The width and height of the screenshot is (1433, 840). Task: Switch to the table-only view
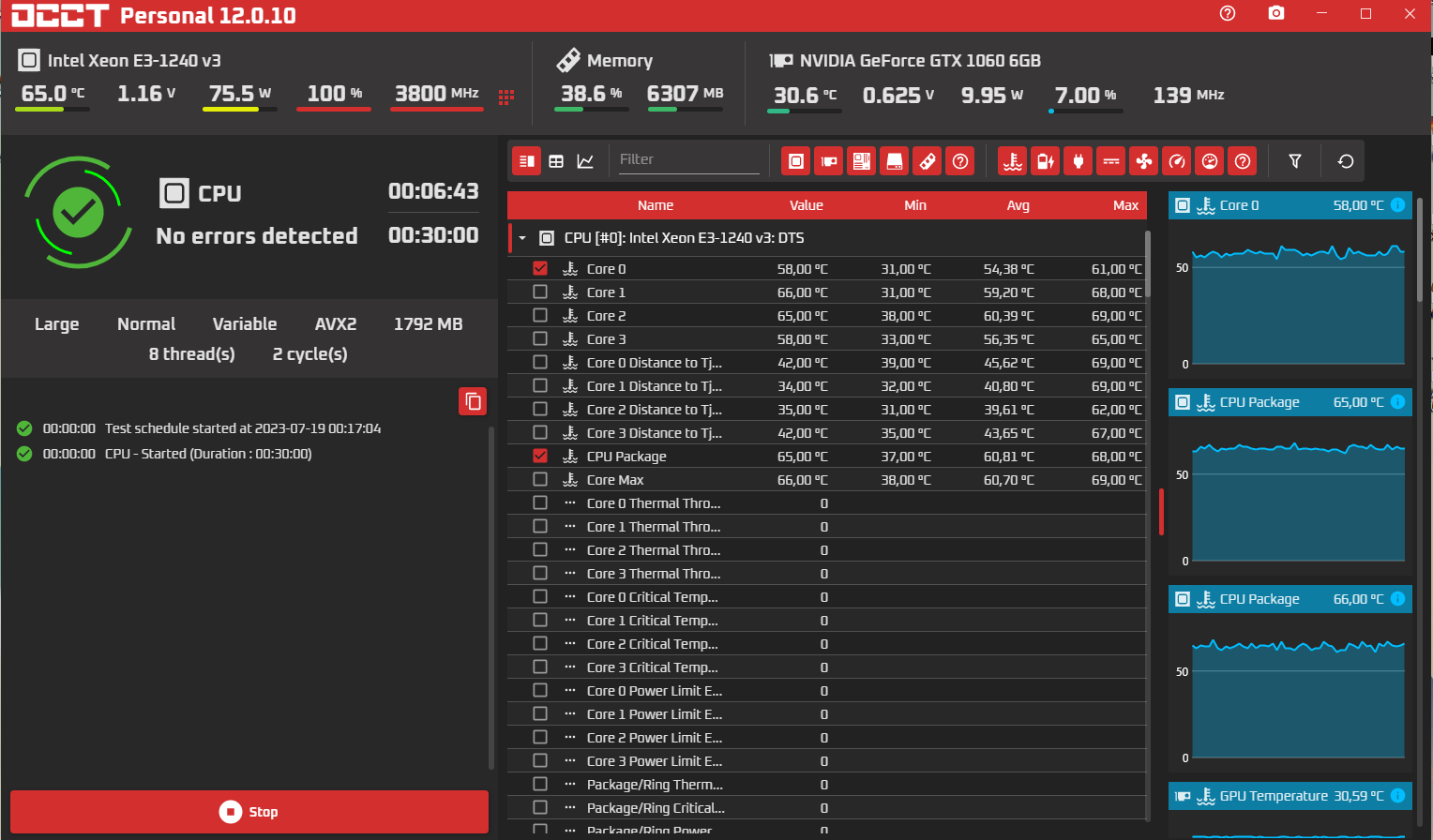coord(556,161)
